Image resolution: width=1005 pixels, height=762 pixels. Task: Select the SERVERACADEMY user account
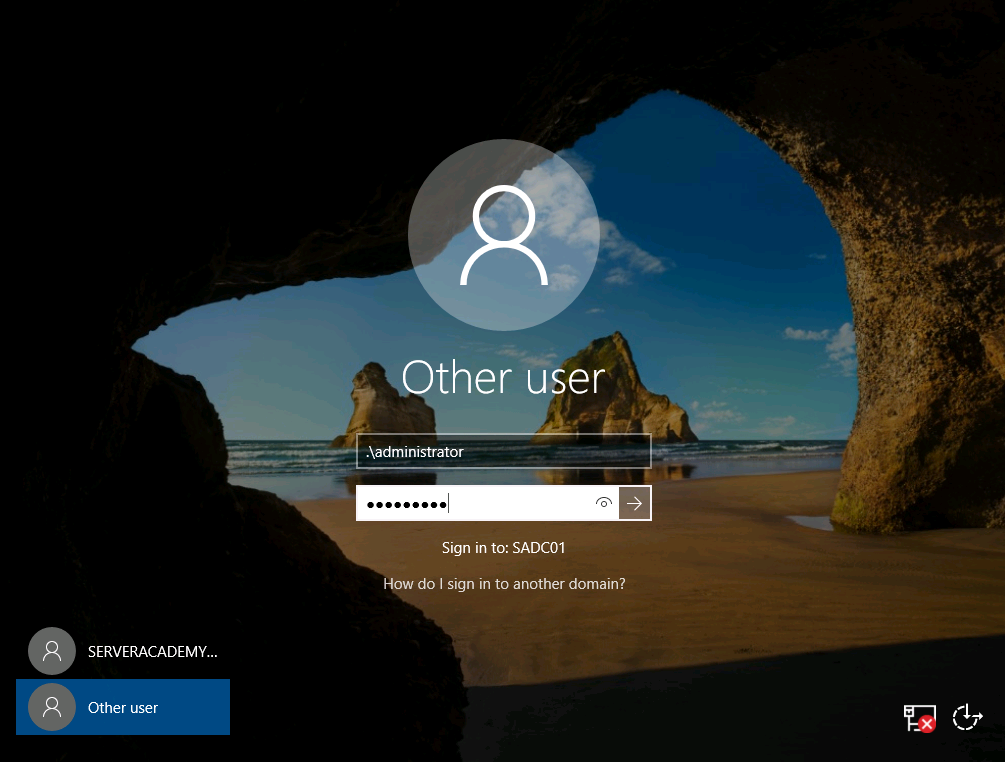pyautogui.click(x=123, y=651)
